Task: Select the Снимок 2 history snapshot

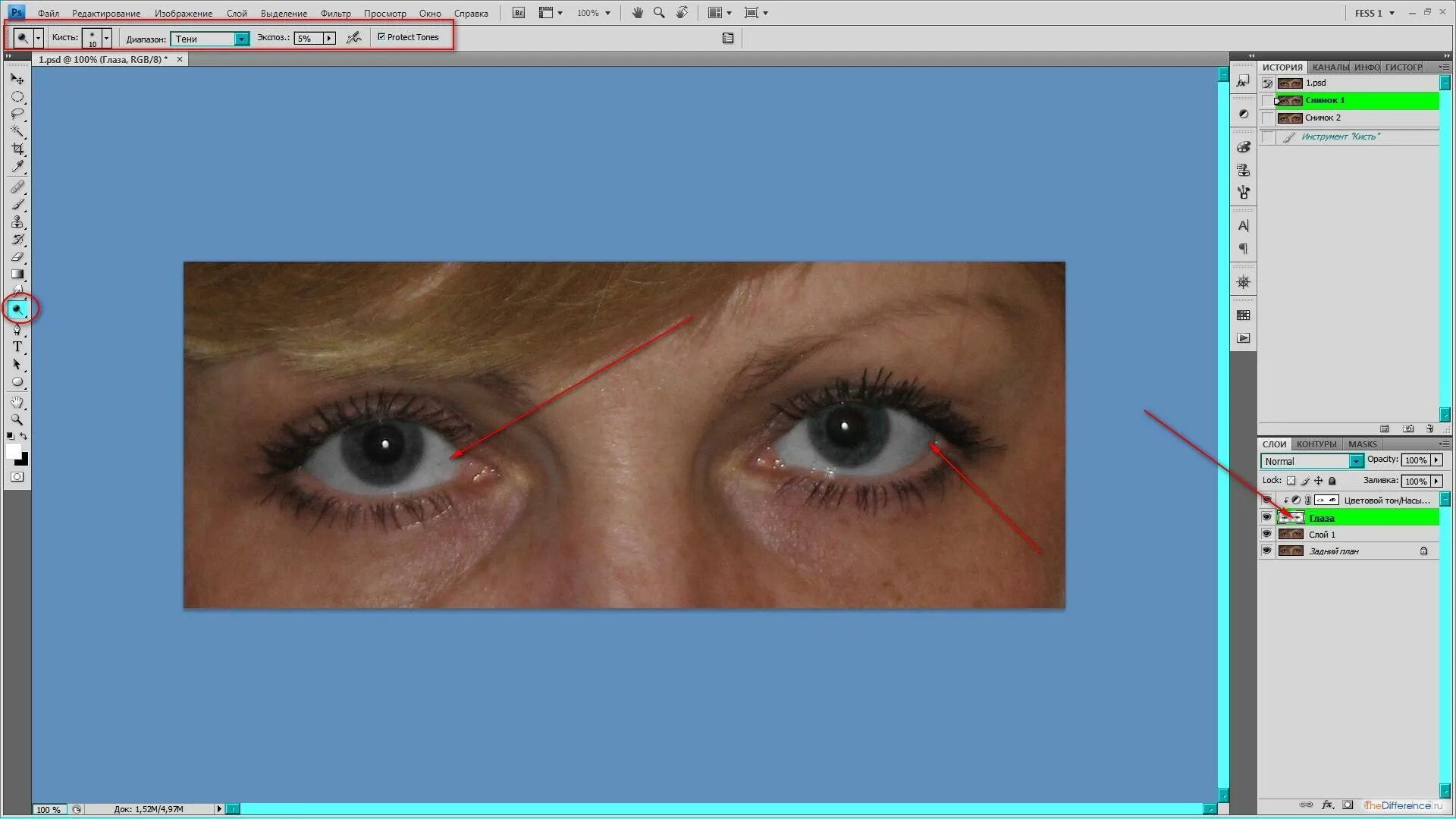Action: click(1323, 118)
